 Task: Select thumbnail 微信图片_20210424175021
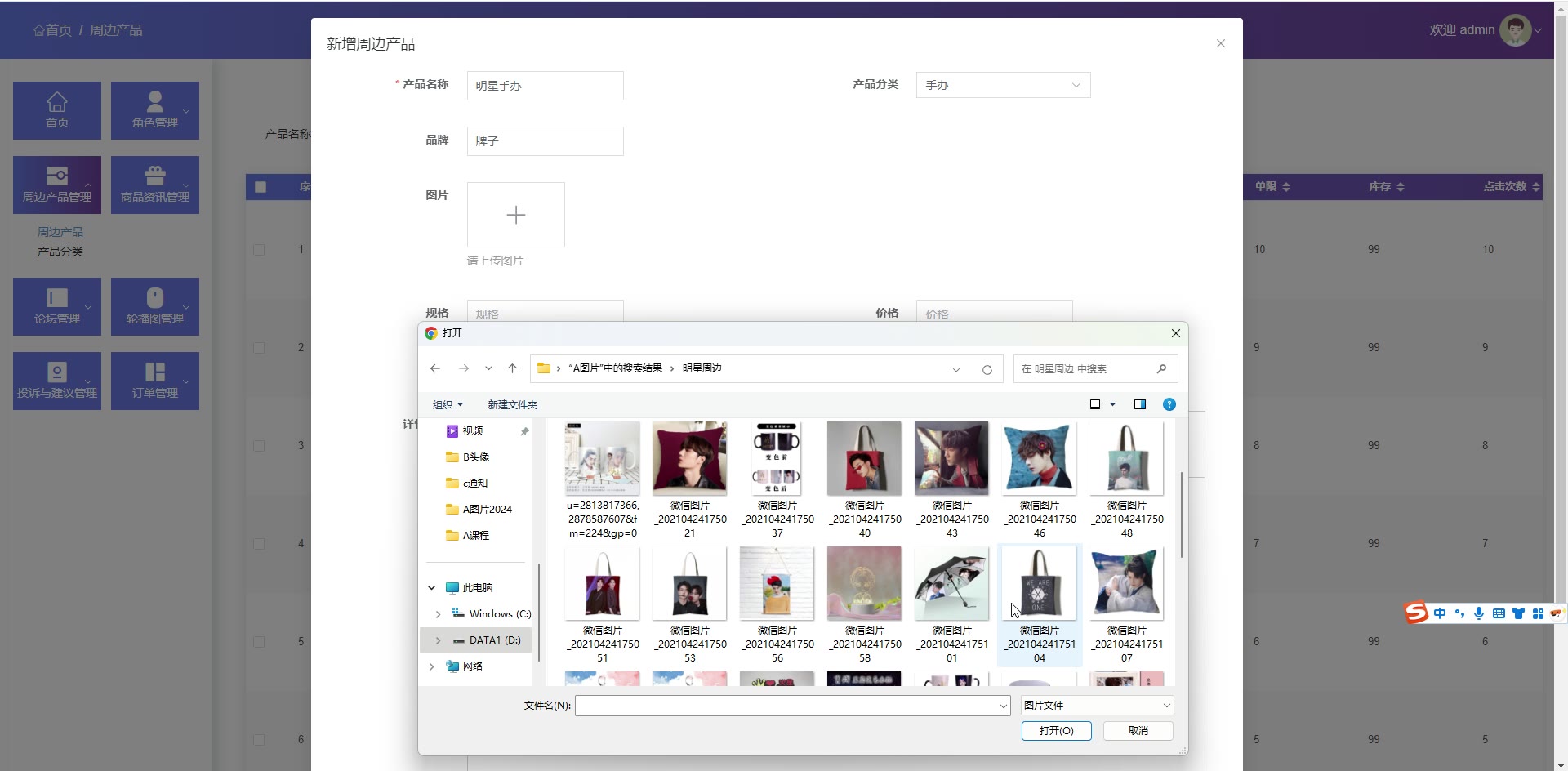[689, 480]
